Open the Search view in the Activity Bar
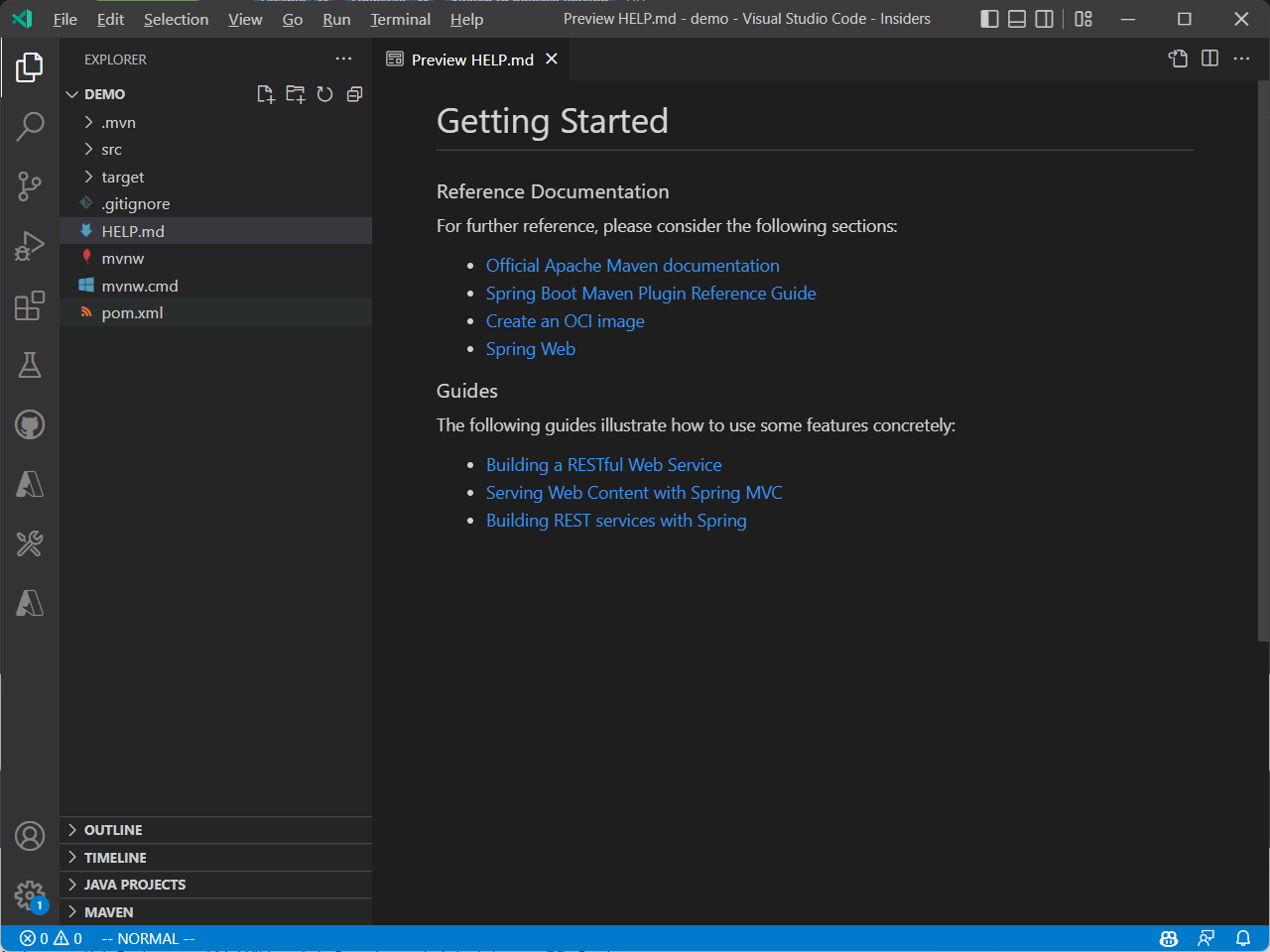 coord(30,126)
